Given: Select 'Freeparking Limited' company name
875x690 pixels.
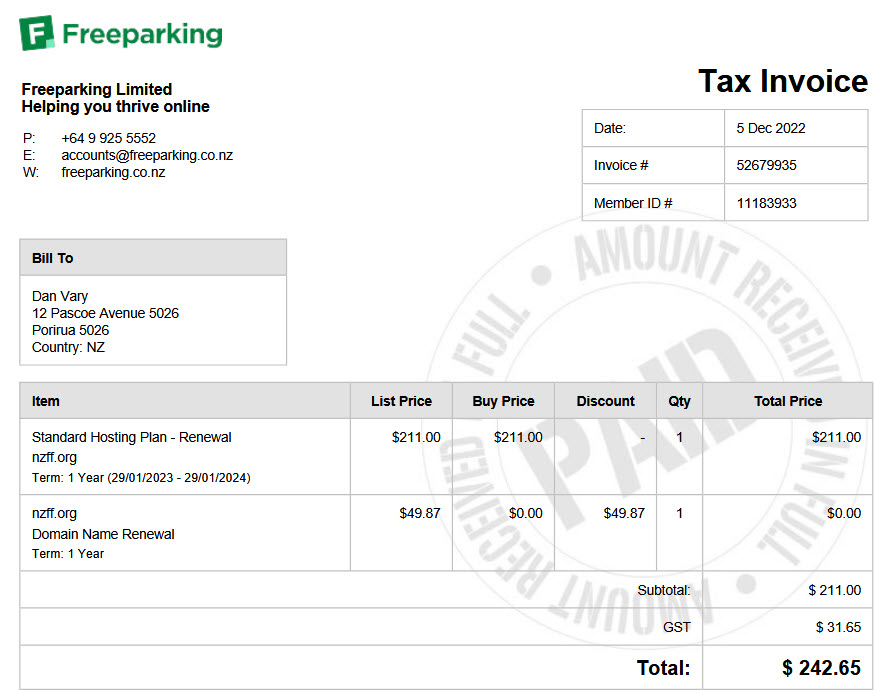Looking at the screenshot, I should 97,89.
